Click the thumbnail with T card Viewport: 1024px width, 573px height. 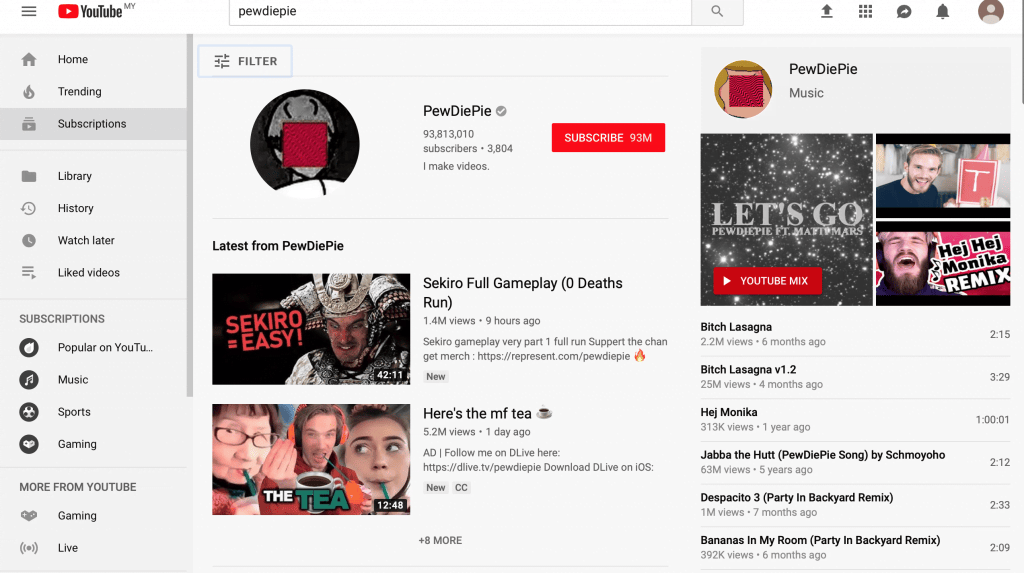pos(943,176)
